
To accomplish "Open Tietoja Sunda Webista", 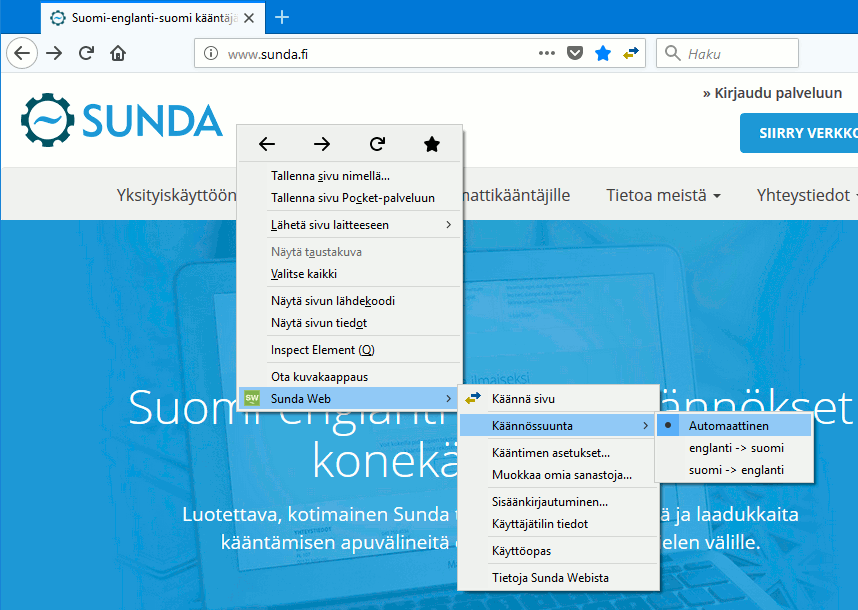I will click(x=559, y=577).
